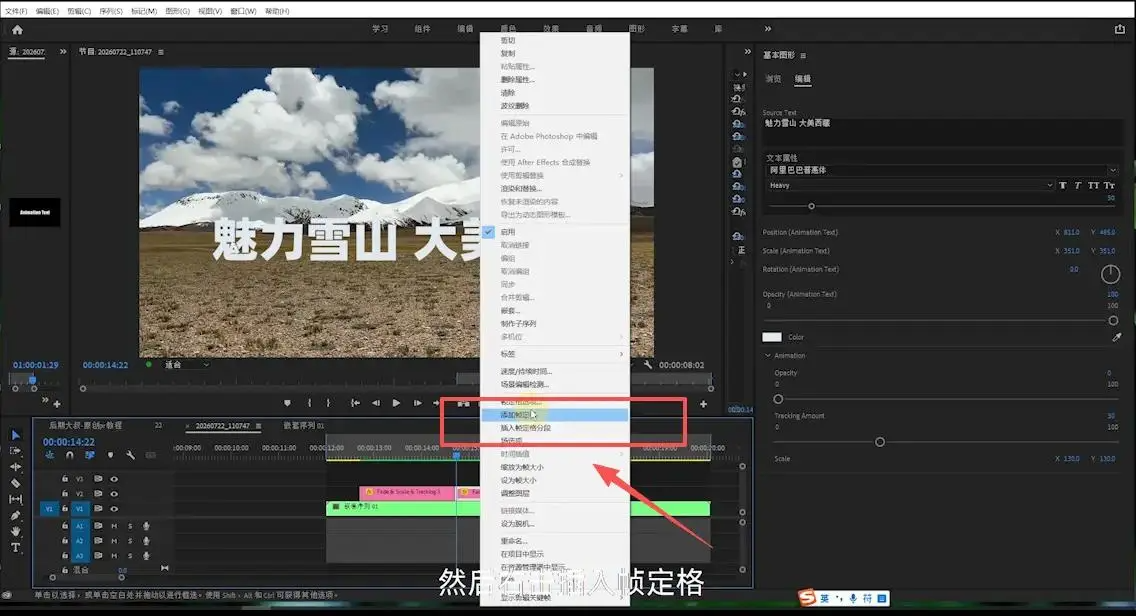Screen dimensions: 1136x616
Task: Toggle small caps text style
Action: (x=1109, y=186)
